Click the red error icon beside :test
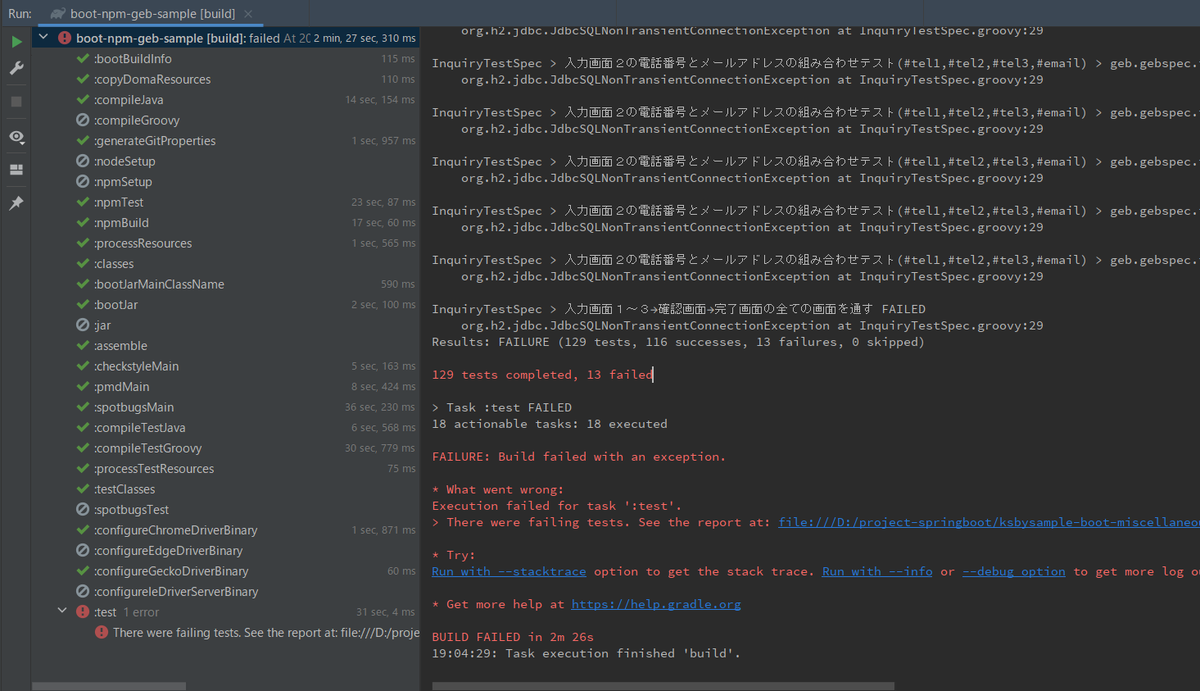 click(x=83, y=612)
